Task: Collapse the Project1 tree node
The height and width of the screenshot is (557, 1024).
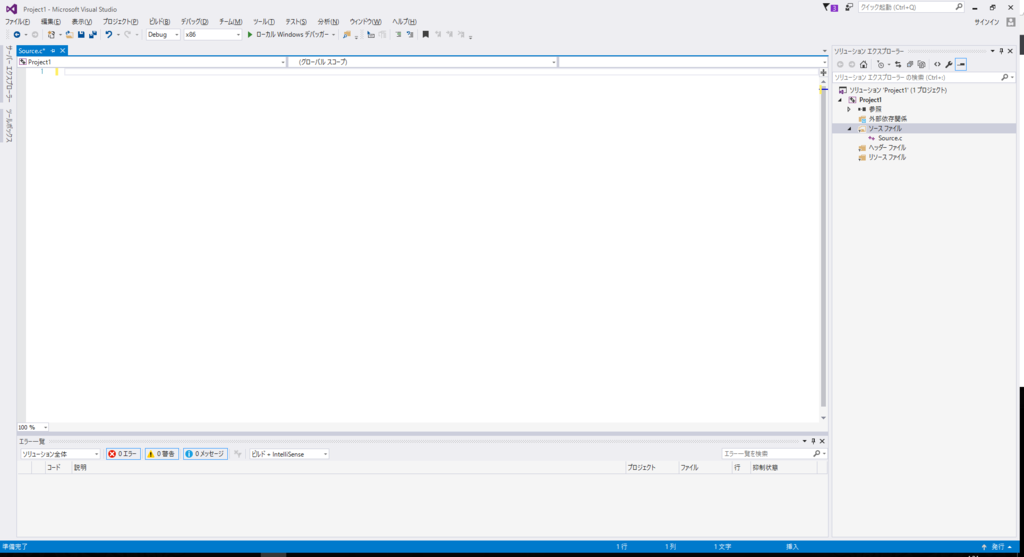Action: [x=840, y=100]
